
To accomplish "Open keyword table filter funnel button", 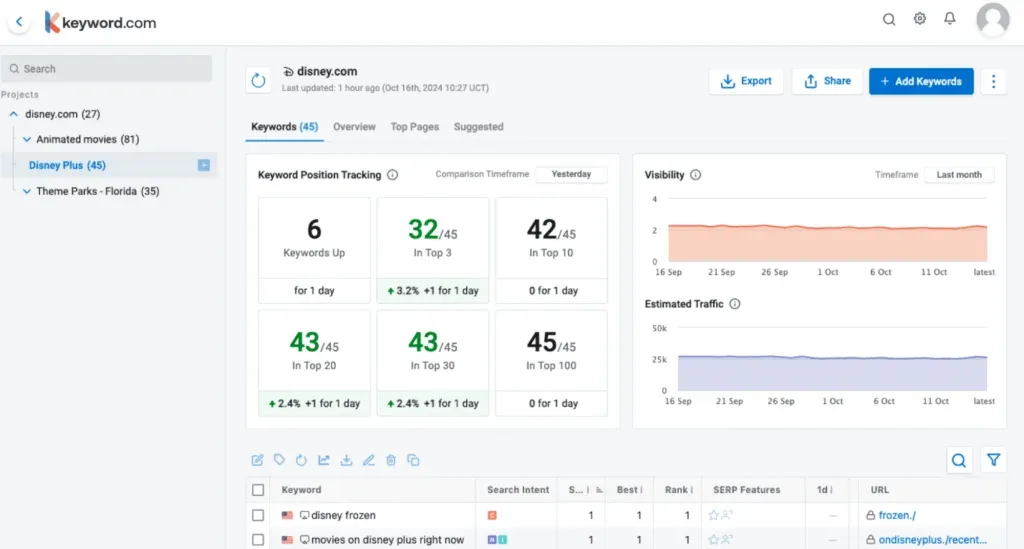I will pyautogui.click(x=993, y=460).
